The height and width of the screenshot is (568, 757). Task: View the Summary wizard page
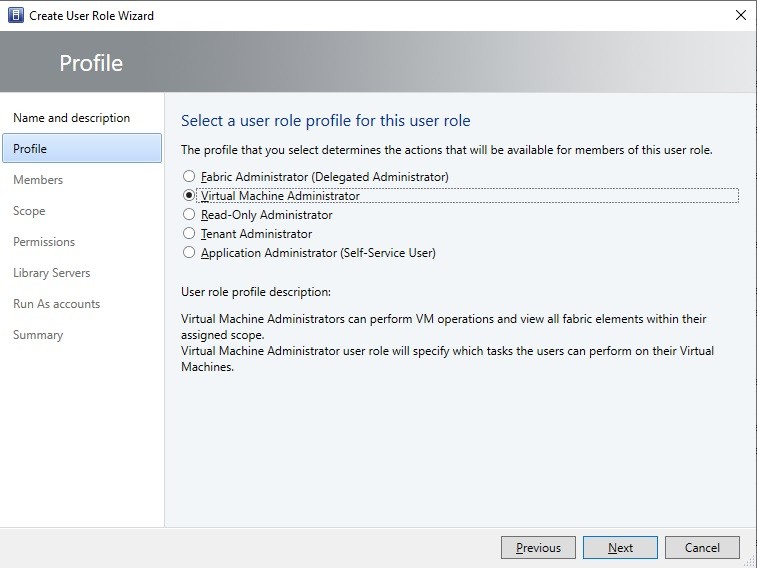[38, 335]
